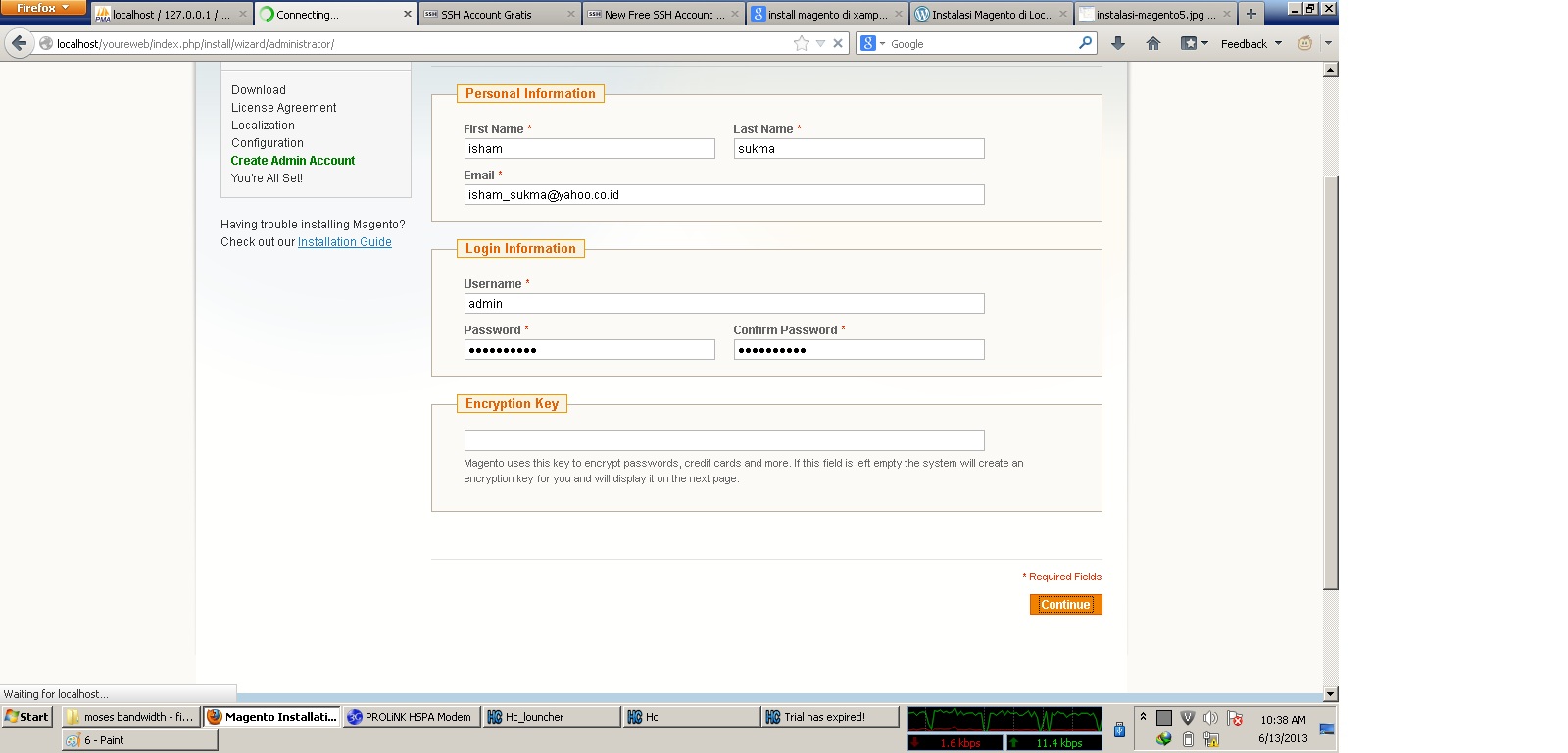Click the Encryption Key field
The image size is (1568, 753).
[724, 440]
